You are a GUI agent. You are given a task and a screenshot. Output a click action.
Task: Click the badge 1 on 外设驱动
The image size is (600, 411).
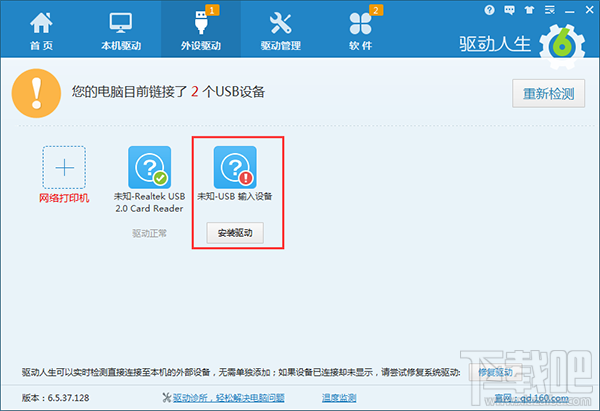[x=212, y=10]
